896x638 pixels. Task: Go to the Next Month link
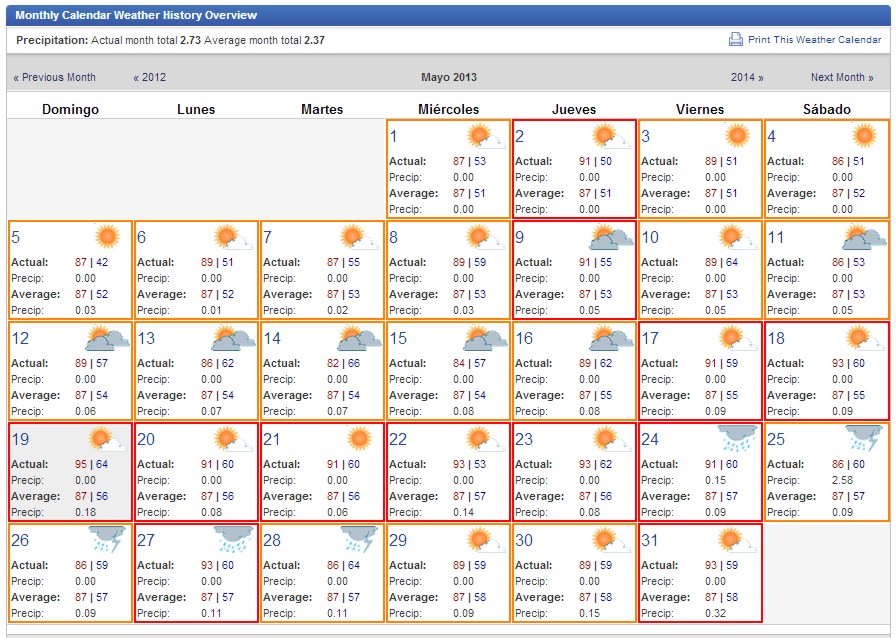tap(842, 77)
